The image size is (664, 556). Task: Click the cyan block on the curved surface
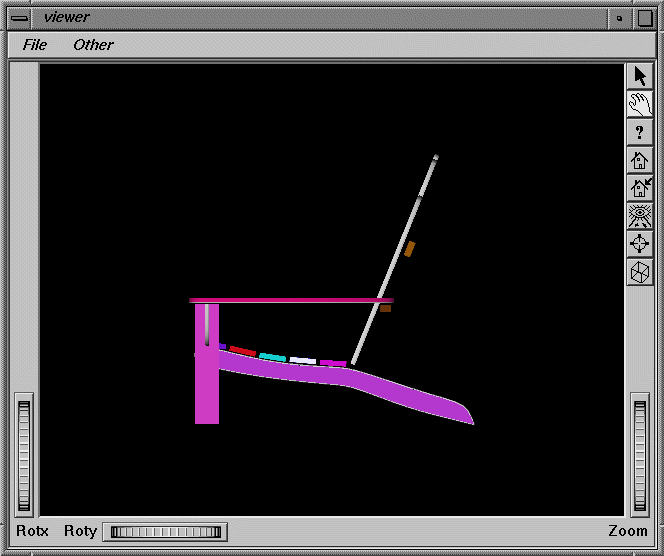click(x=272, y=357)
